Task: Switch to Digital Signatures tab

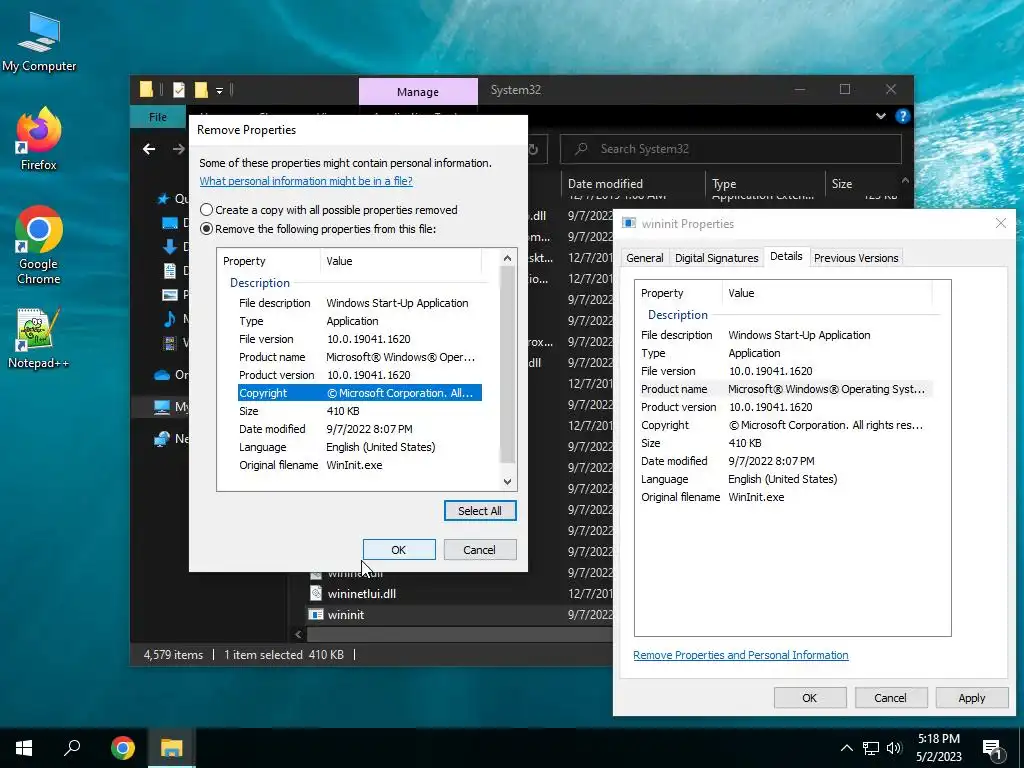Action: [x=716, y=258]
